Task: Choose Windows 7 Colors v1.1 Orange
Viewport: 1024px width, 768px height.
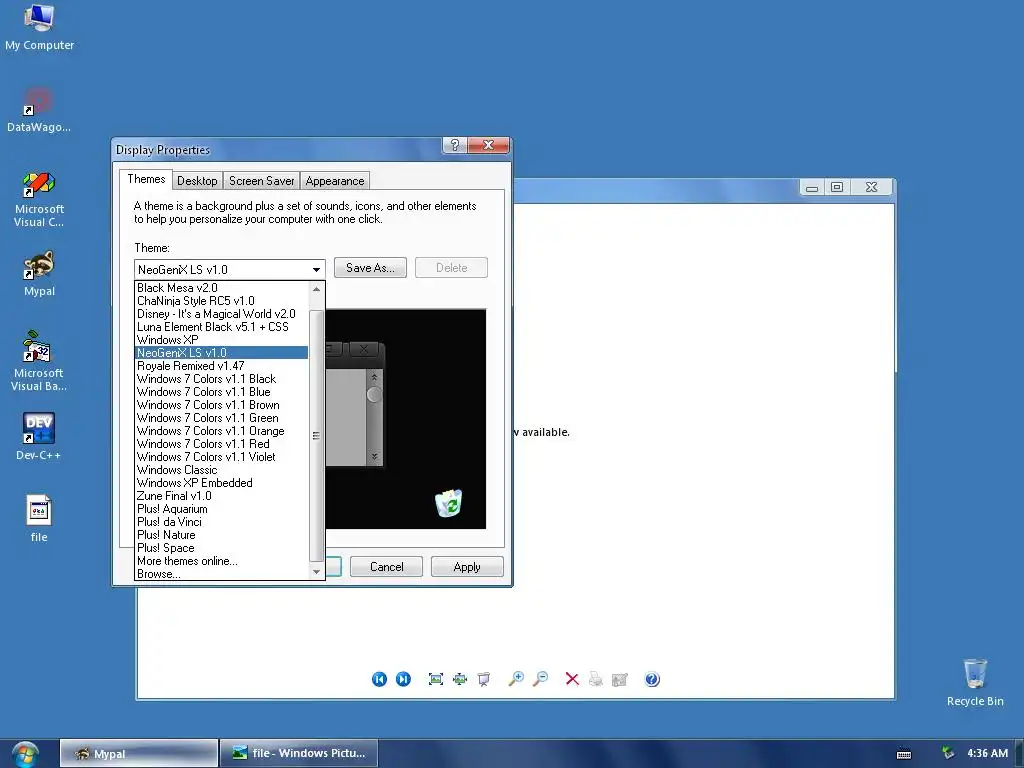Action: [x=221, y=431]
